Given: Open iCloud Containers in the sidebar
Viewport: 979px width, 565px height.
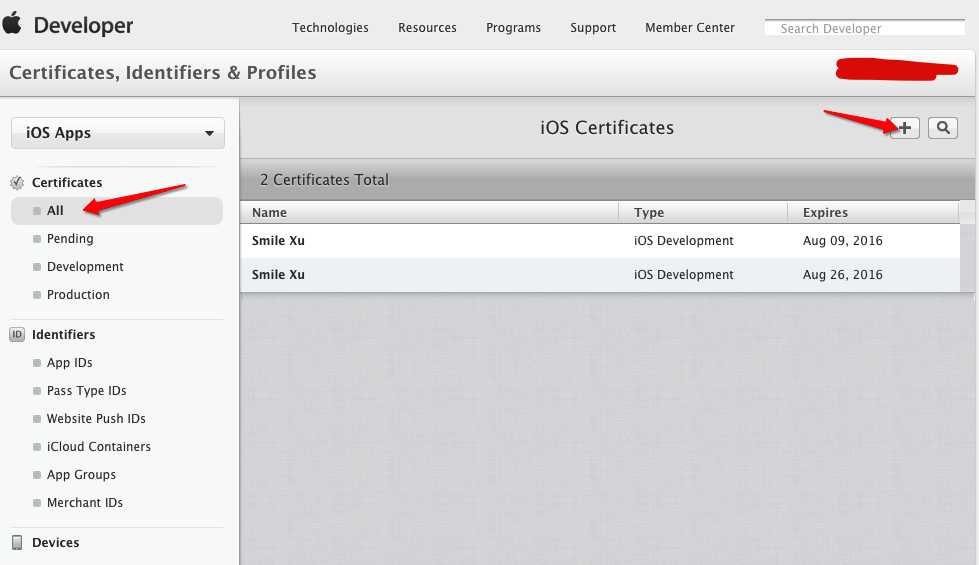Looking at the screenshot, I should click(x=98, y=447).
